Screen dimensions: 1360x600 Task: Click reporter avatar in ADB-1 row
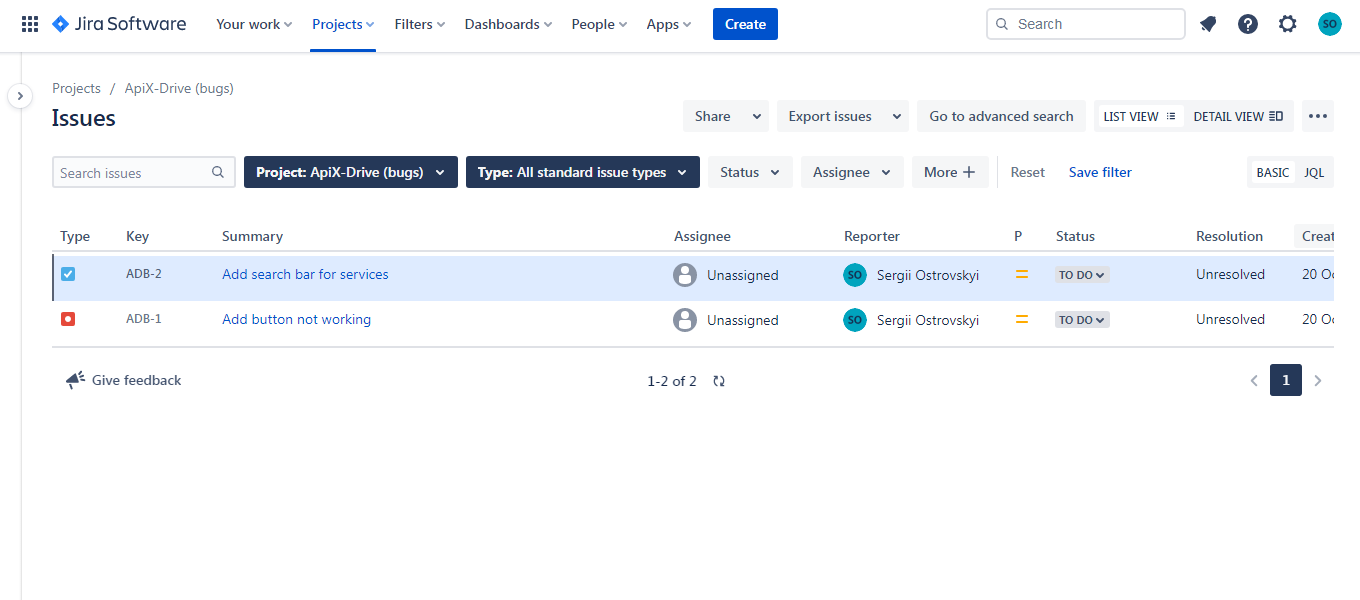pyautogui.click(x=855, y=320)
